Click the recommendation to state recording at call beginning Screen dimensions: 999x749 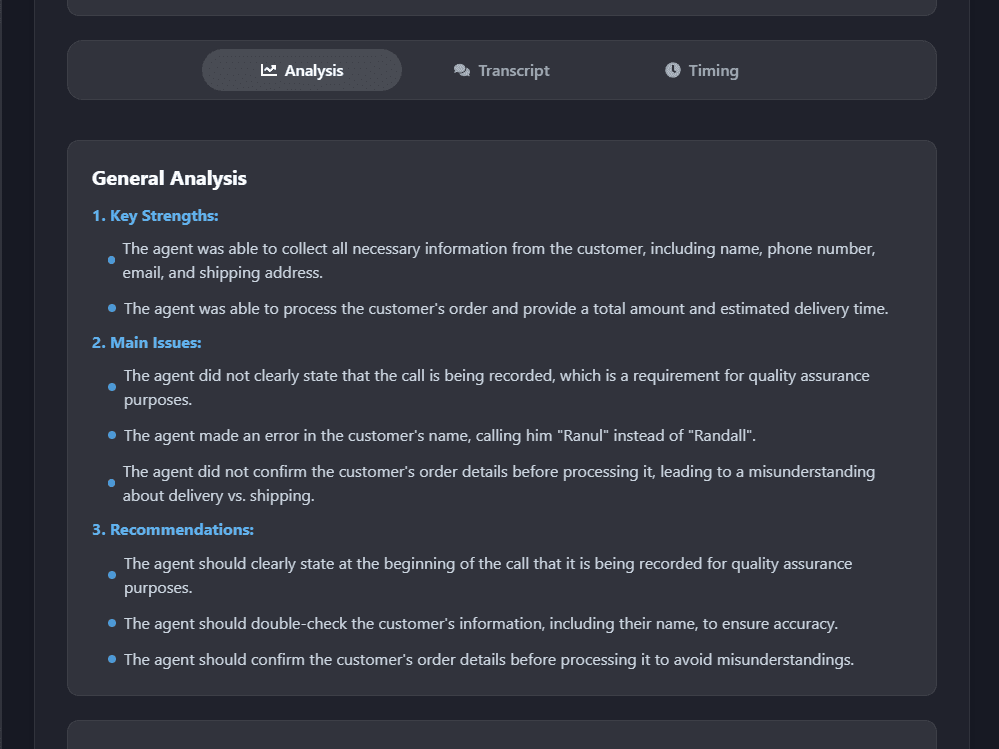[488, 576]
